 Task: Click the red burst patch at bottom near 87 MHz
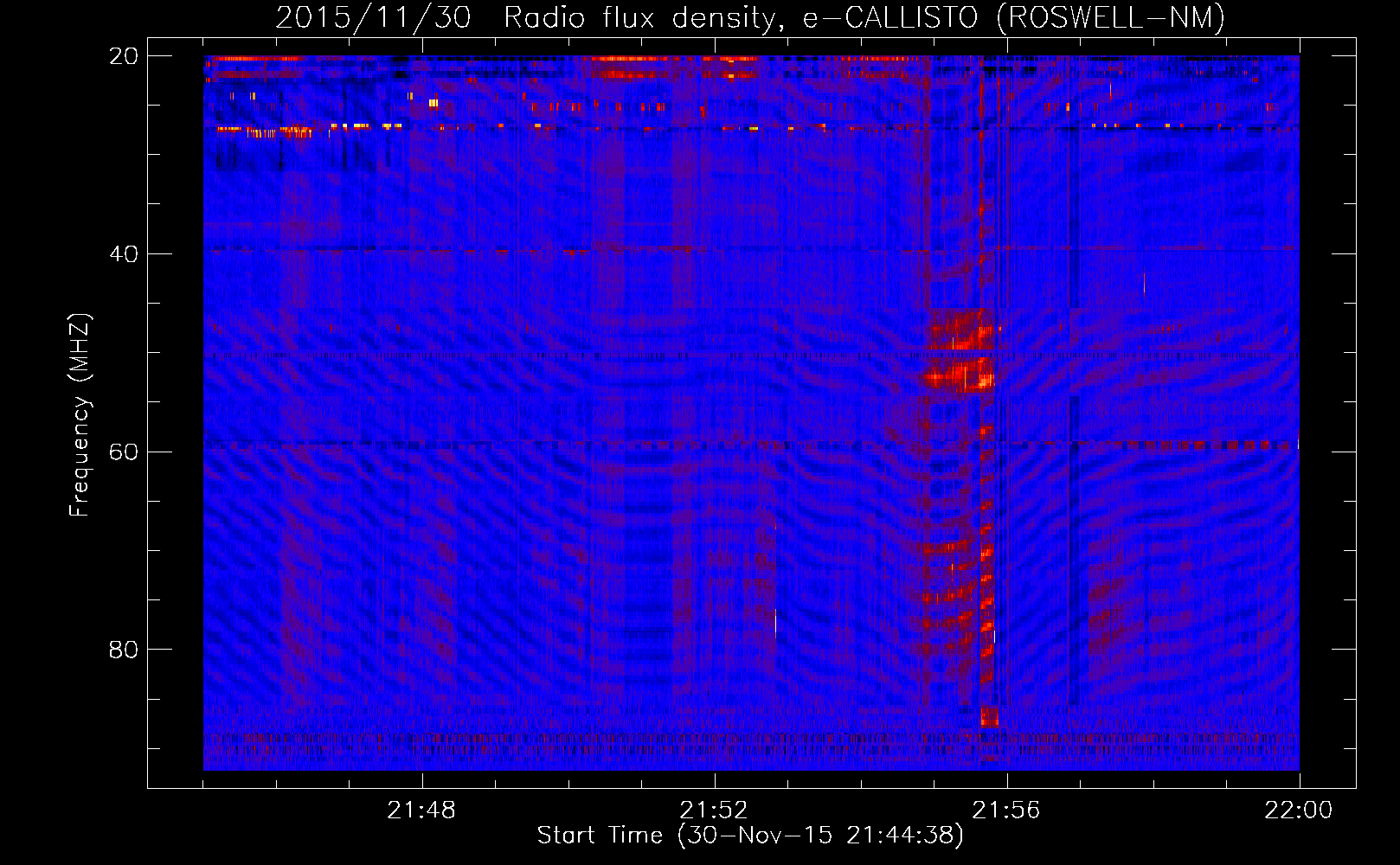(989, 716)
